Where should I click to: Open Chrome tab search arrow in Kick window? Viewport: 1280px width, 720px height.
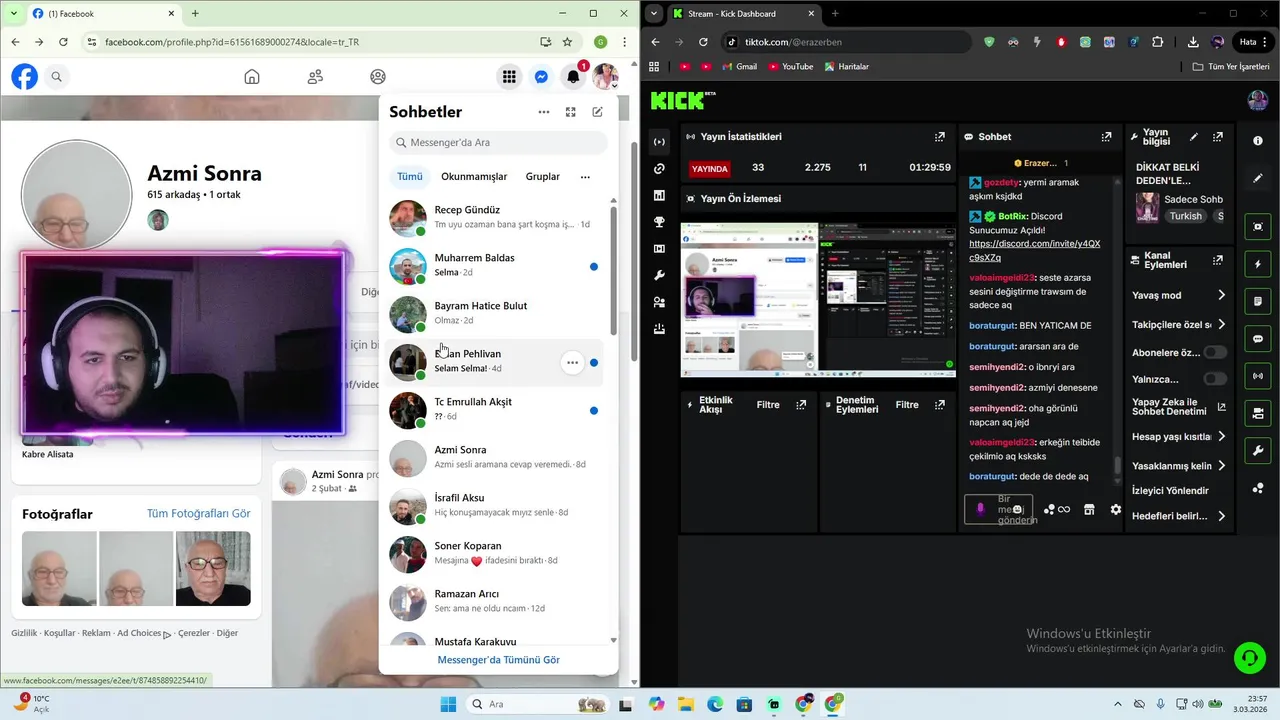point(654,14)
